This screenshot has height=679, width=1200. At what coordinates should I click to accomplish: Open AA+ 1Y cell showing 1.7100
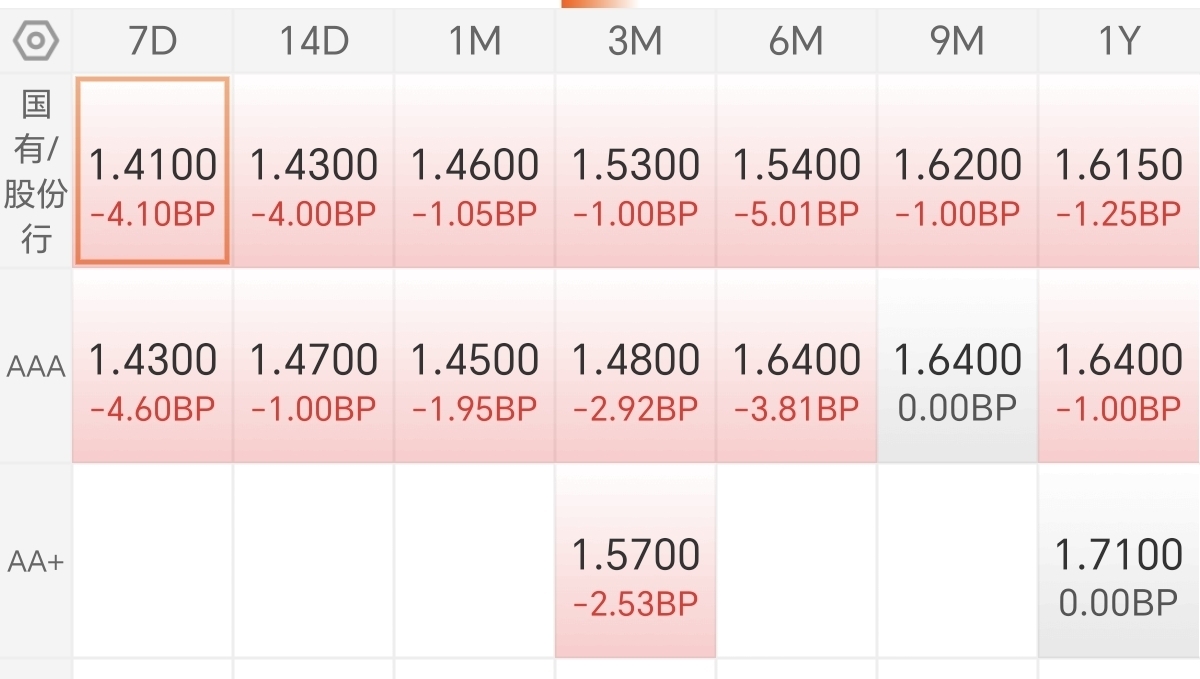(1119, 561)
